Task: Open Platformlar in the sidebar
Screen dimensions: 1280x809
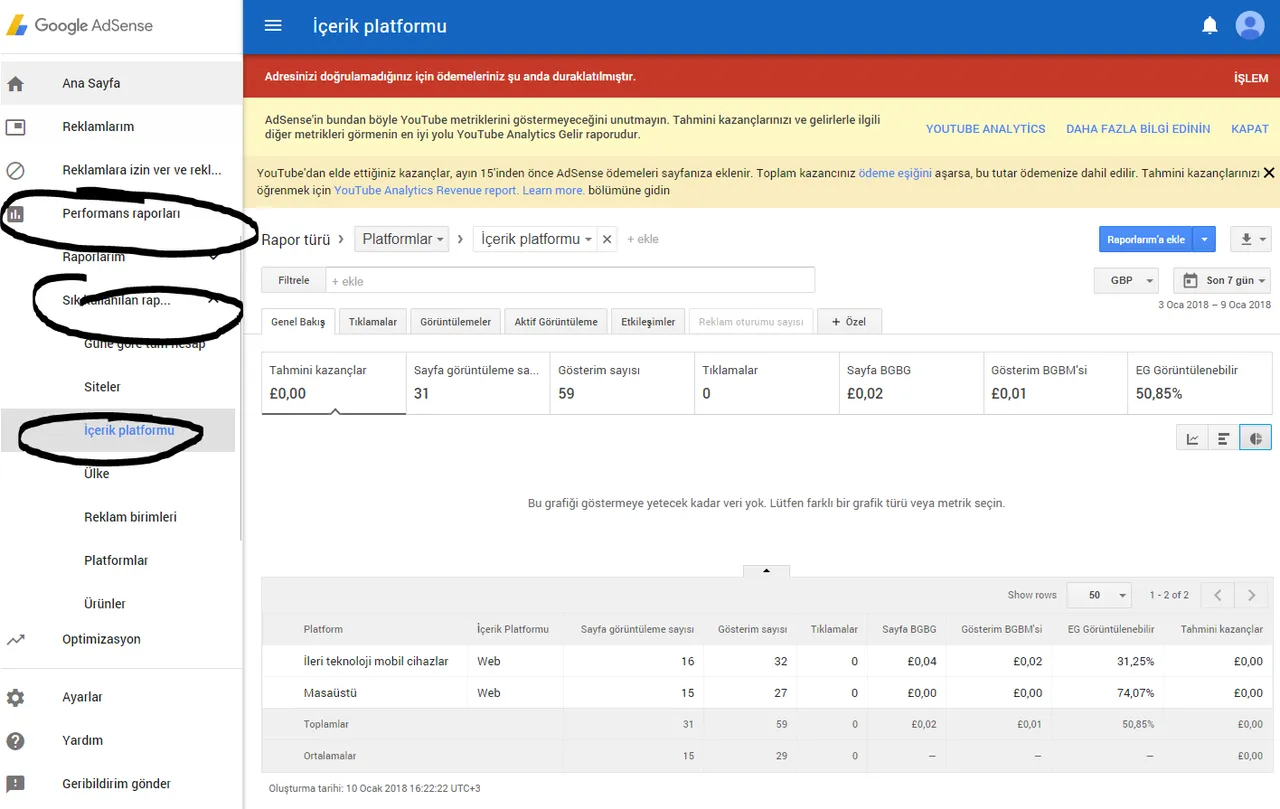Action: tap(116, 561)
